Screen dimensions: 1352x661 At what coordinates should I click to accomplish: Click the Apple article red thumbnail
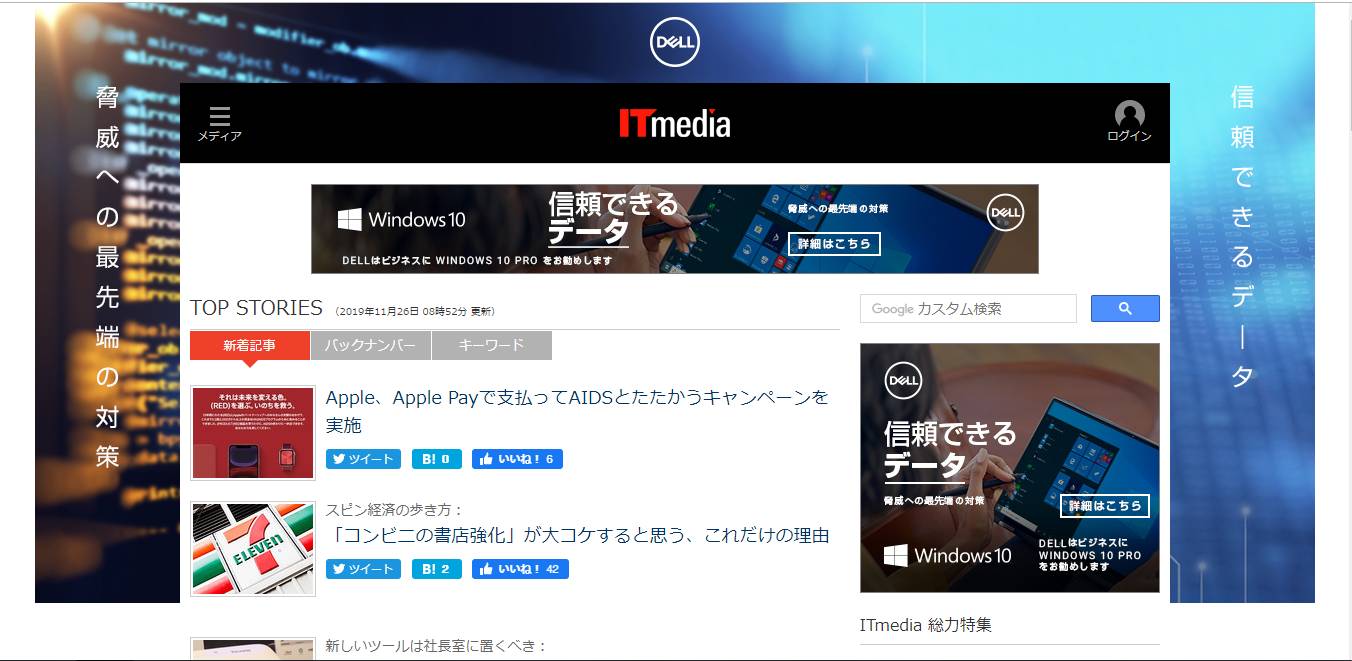[x=253, y=433]
